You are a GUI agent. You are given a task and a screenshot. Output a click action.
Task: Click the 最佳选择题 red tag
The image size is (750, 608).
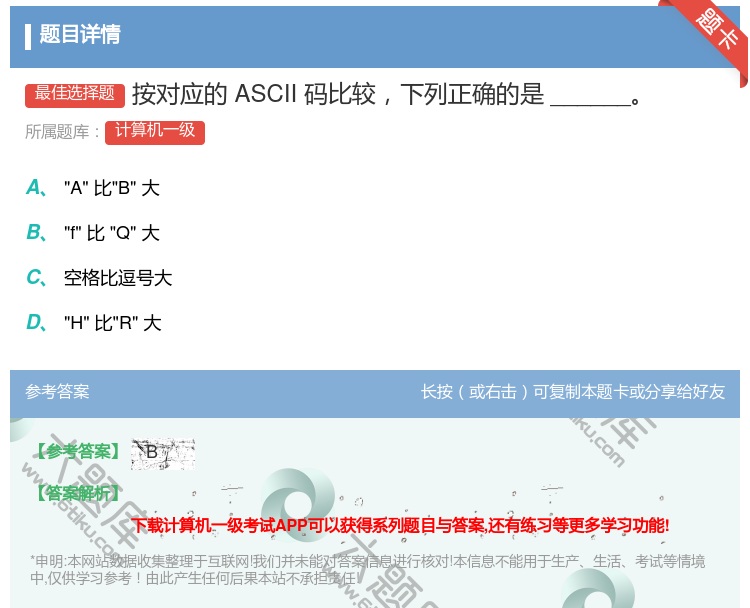tap(75, 94)
